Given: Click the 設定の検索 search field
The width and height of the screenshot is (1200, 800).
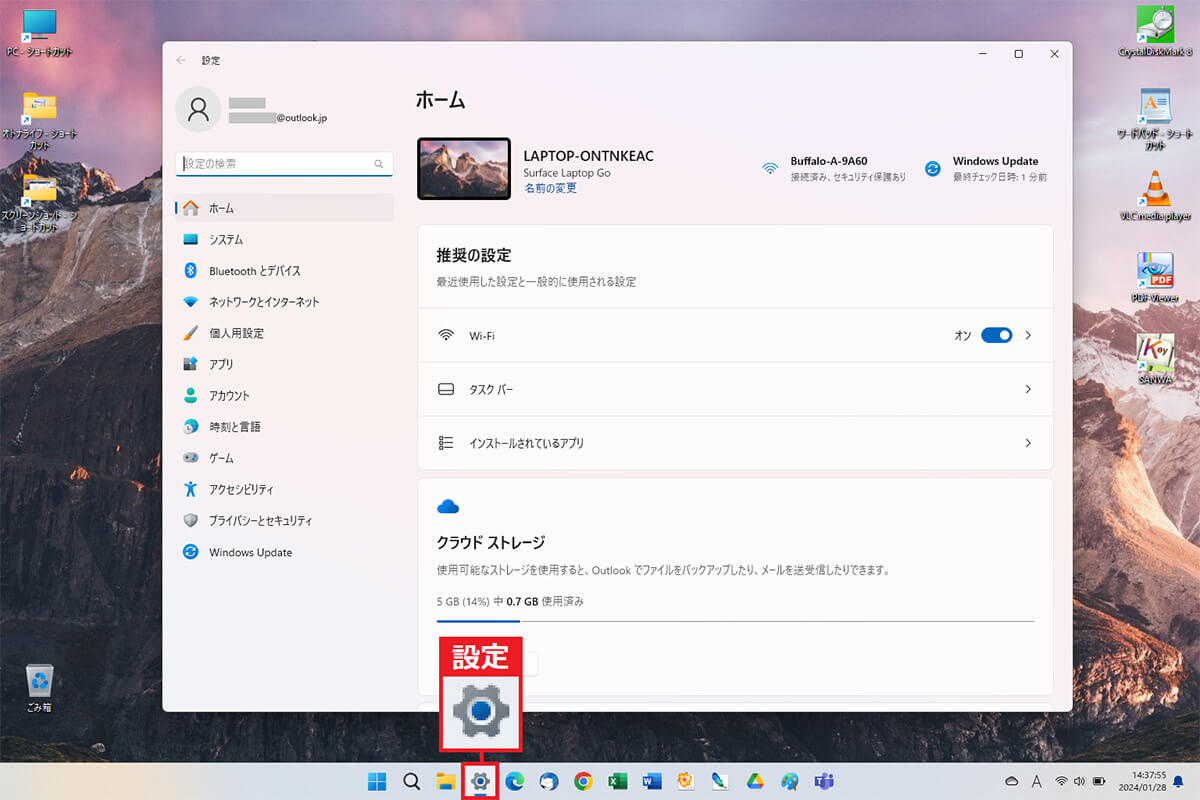Looking at the screenshot, I should click(275, 164).
